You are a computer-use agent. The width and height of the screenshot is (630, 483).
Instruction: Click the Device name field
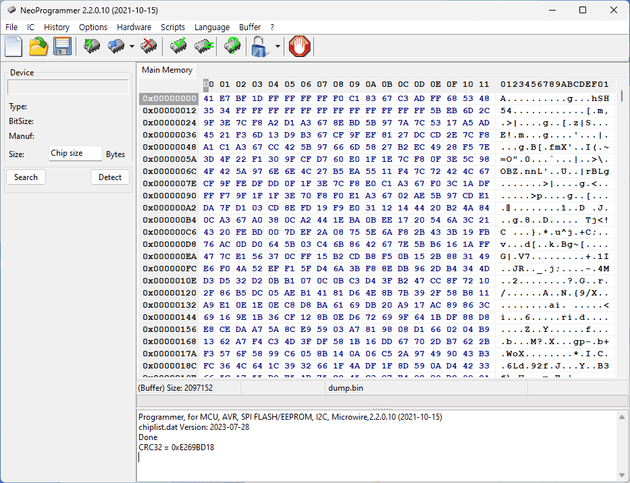tap(67, 87)
